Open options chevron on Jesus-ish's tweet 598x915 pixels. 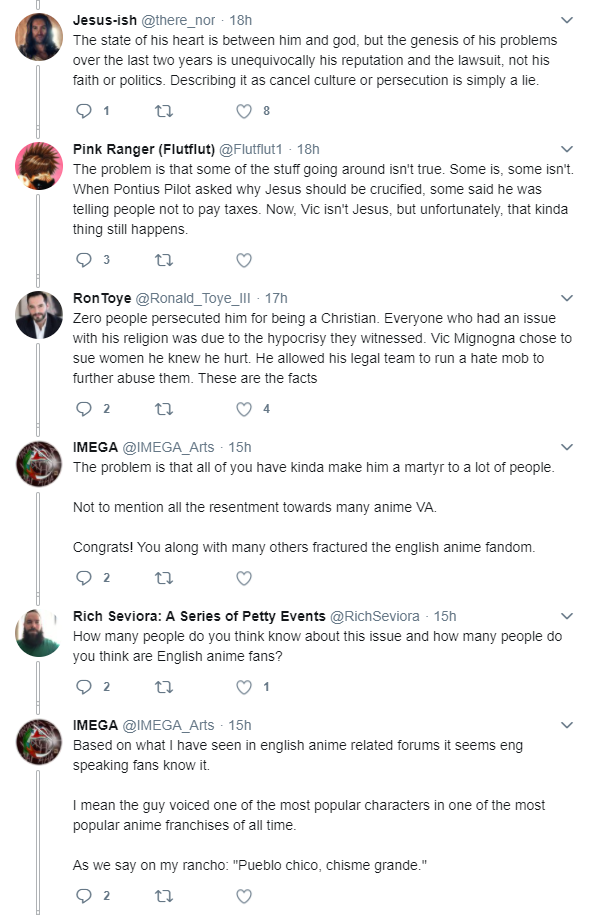coord(567,20)
